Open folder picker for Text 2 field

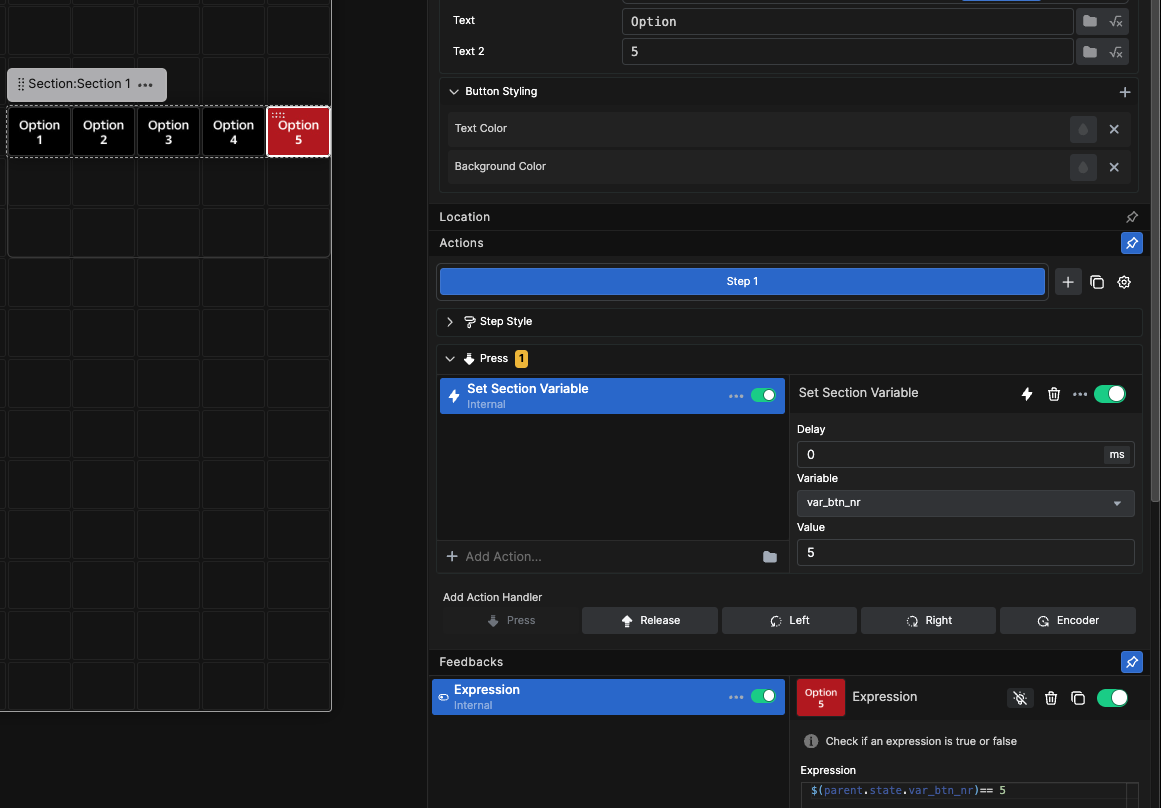tap(1089, 52)
